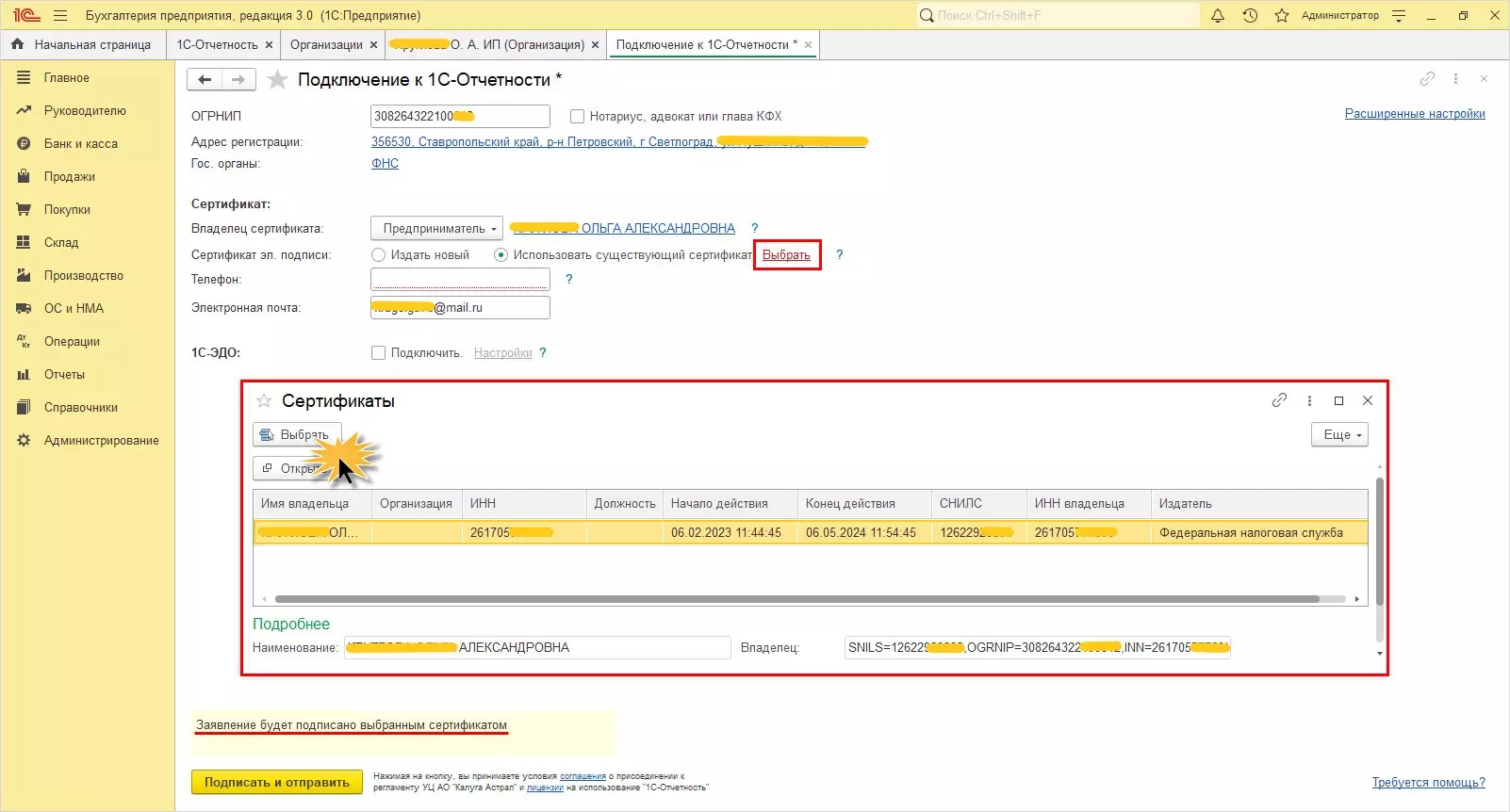Close the Подключение к 1С-Отчетности form

(x=1484, y=79)
